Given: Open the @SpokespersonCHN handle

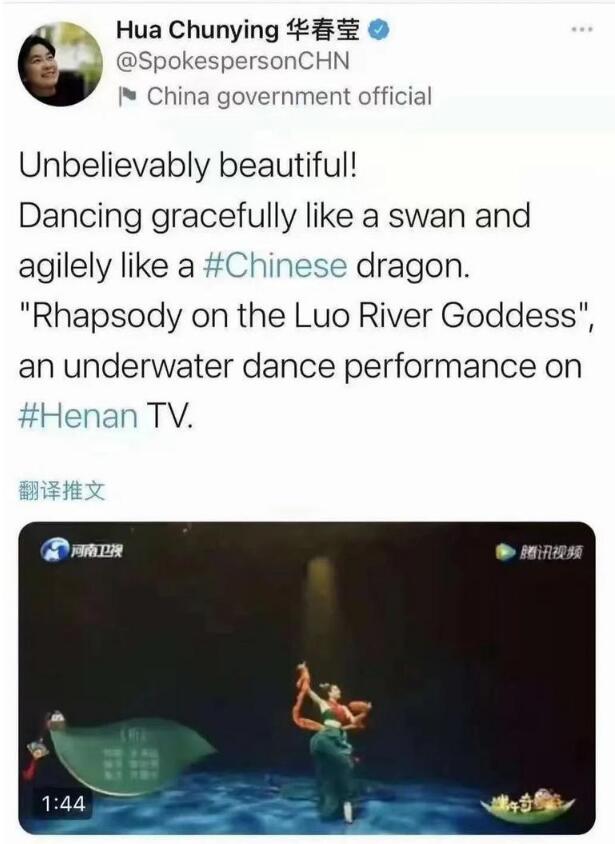Looking at the screenshot, I should tap(232, 61).
